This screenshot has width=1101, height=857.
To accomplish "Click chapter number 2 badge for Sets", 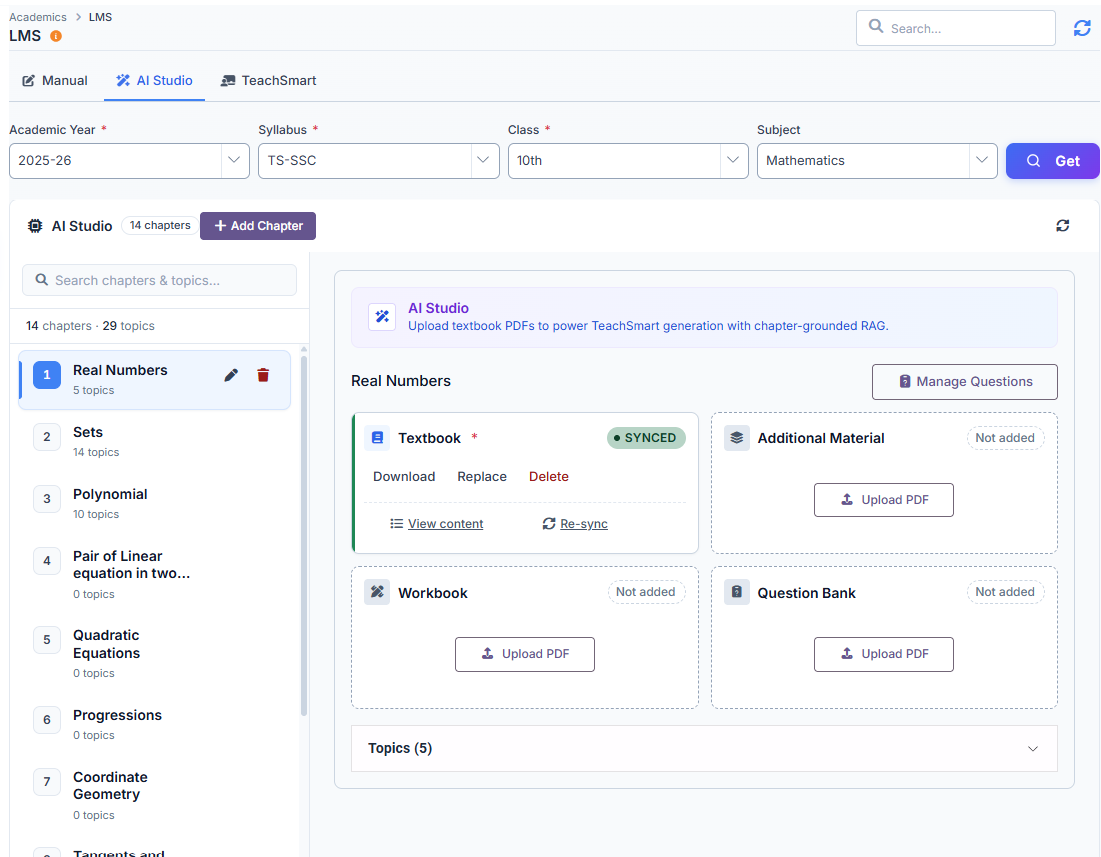I will point(47,437).
